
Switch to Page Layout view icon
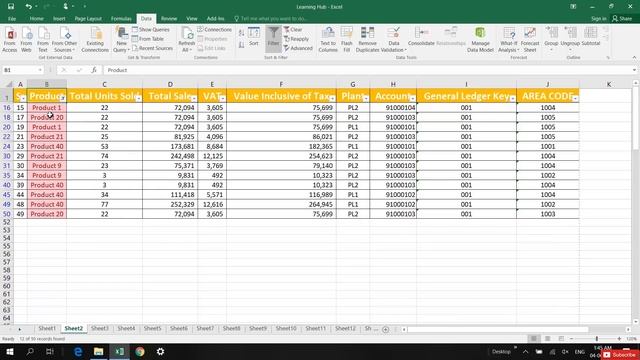pos(547,339)
